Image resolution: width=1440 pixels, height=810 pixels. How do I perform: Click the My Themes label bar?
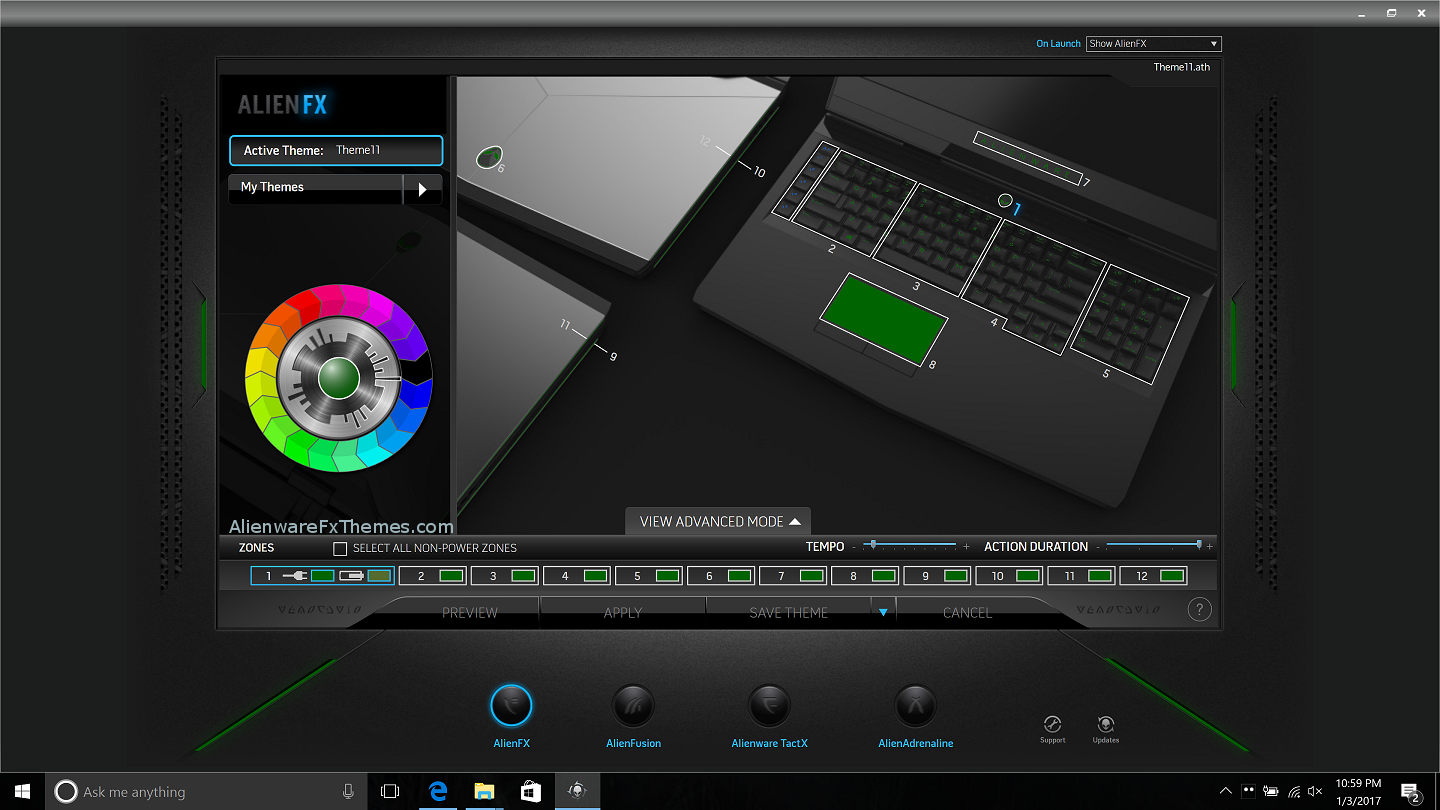coord(316,187)
